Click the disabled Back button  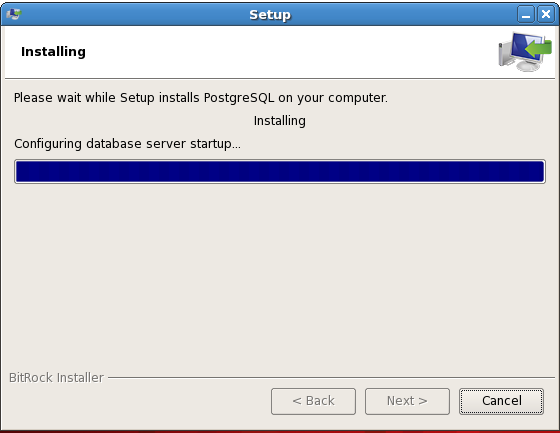pyautogui.click(x=313, y=401)
